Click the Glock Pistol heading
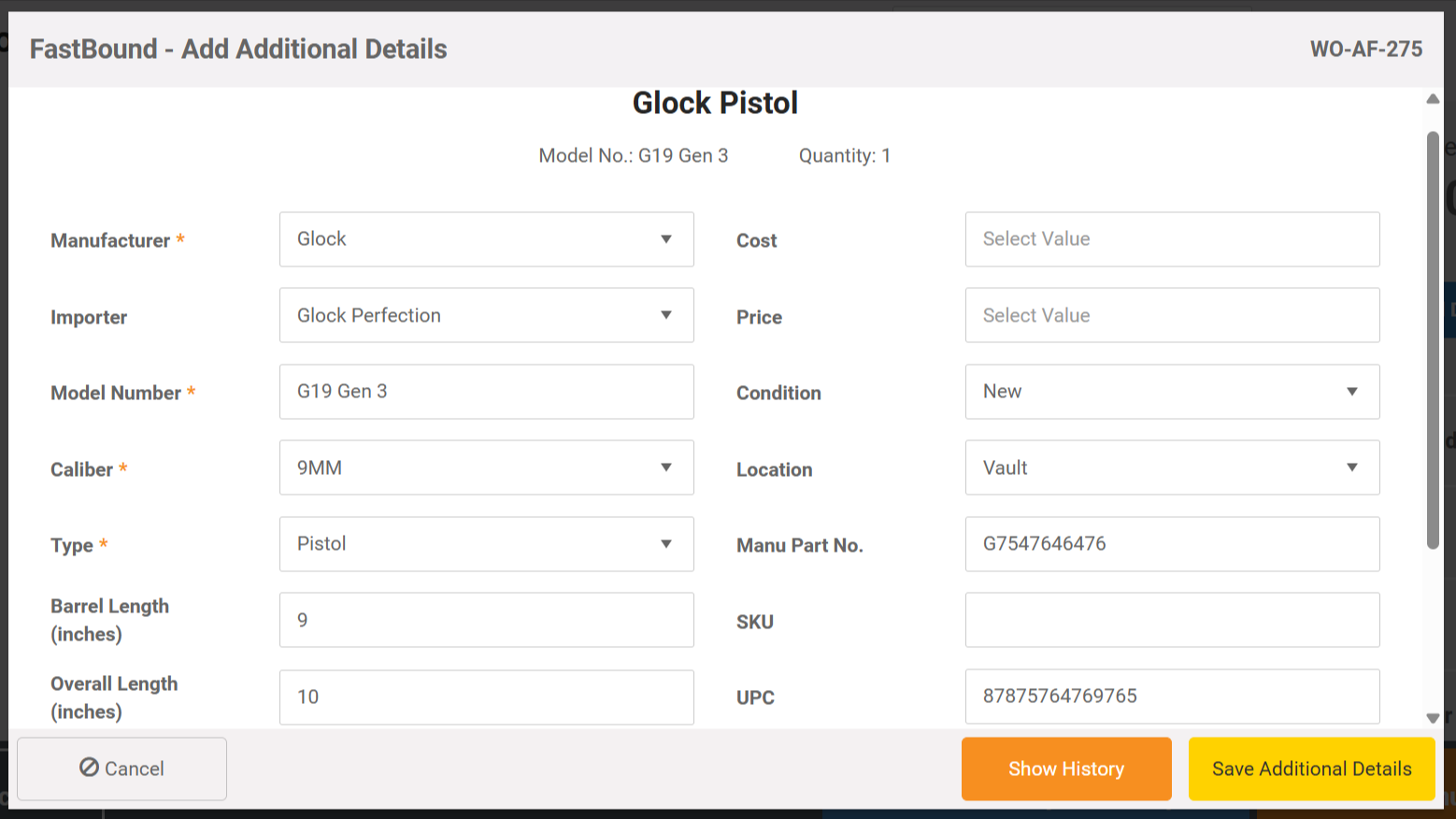 point(715,103)
